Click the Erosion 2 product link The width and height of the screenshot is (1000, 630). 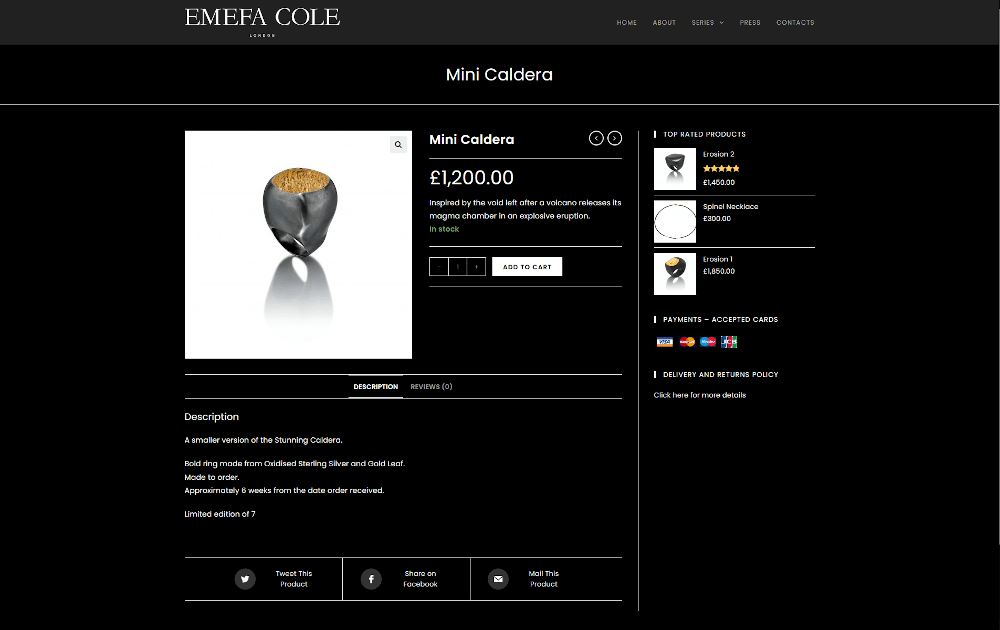pyautogui.click(x=719, y=154)
